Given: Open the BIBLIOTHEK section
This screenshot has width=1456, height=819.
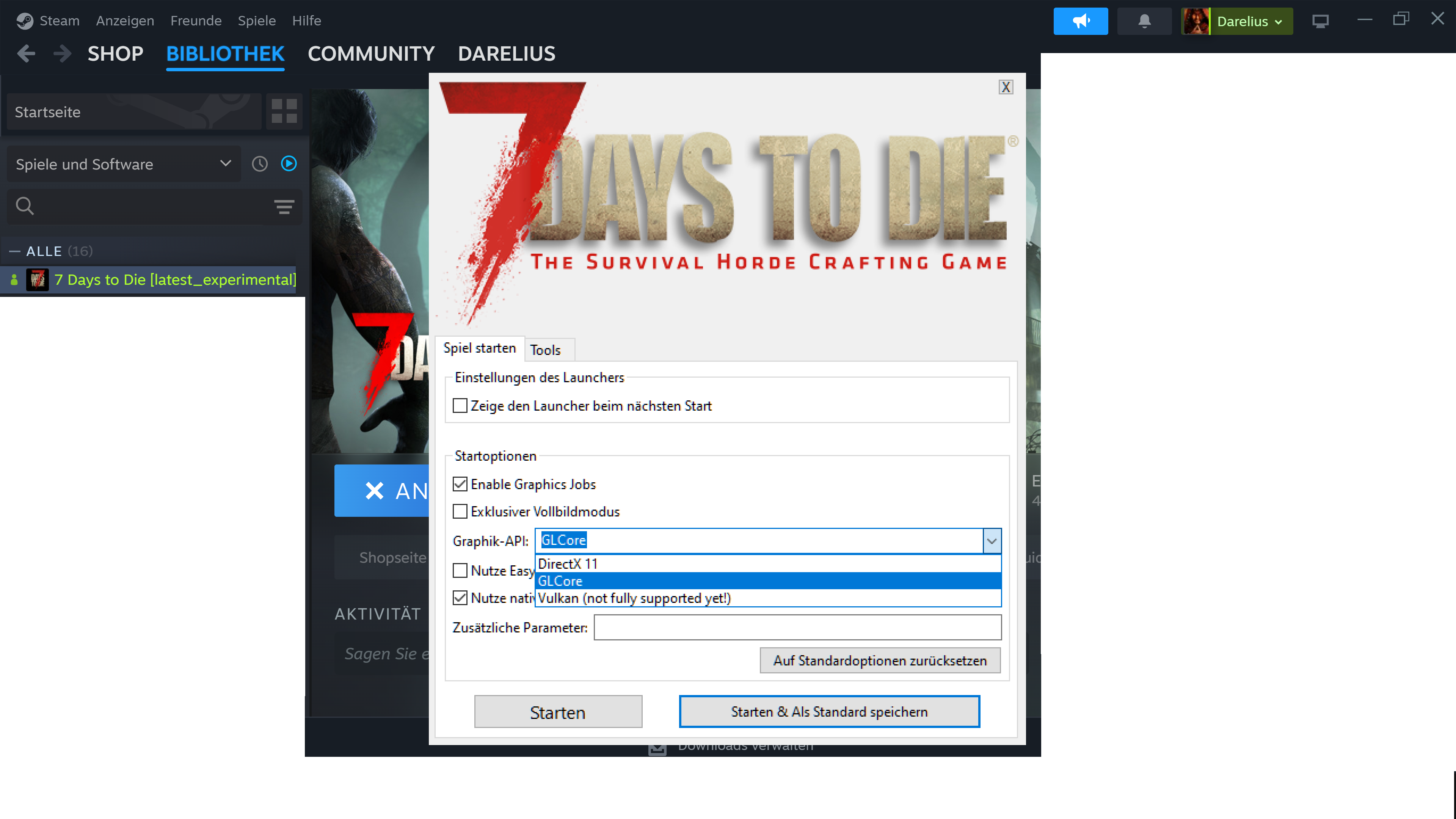Looking at the screenshot, I should point(225,54).
